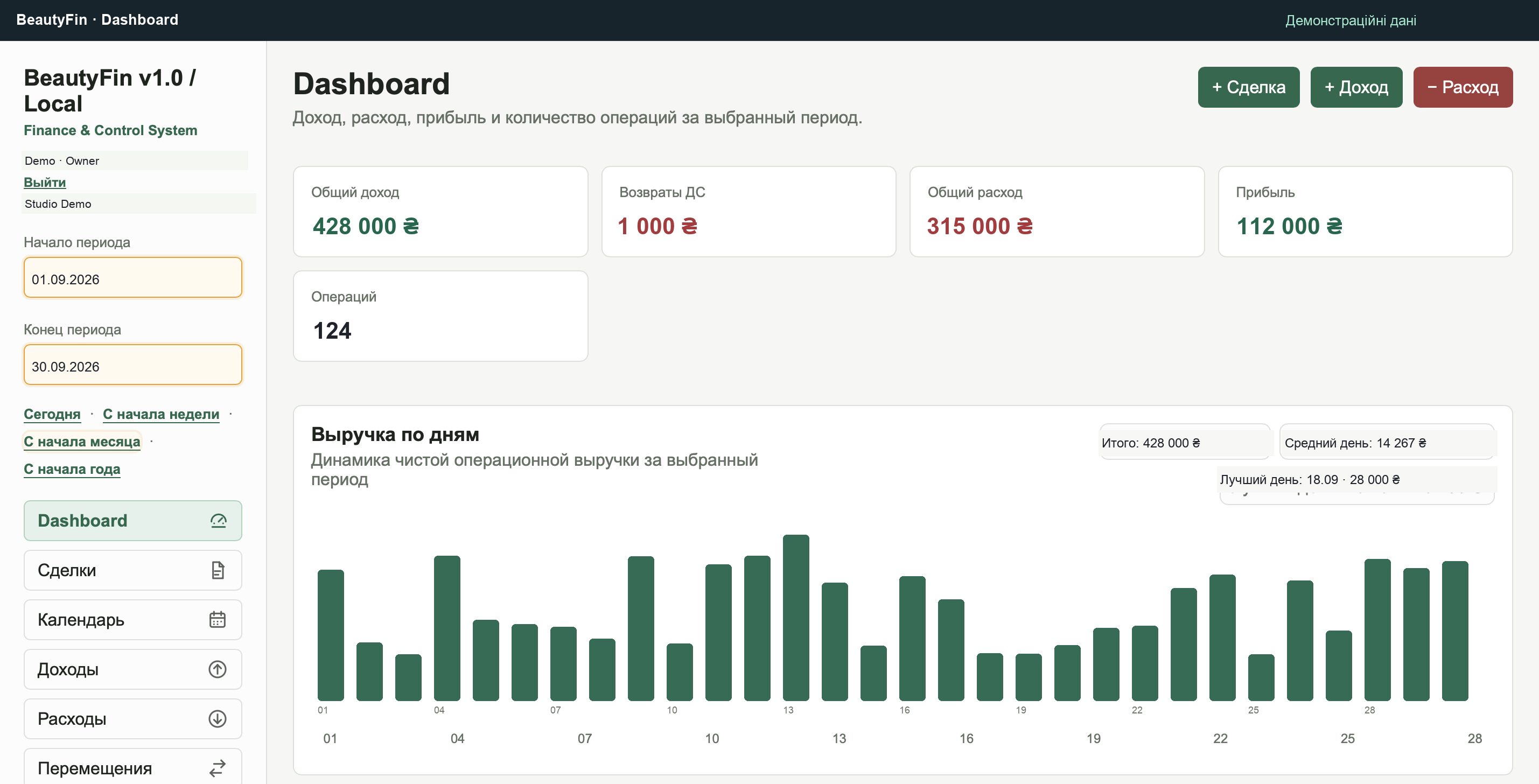Open the Перемещения section
The image size is (1539, 784).
pyautogui.click(x=132, y=767)
